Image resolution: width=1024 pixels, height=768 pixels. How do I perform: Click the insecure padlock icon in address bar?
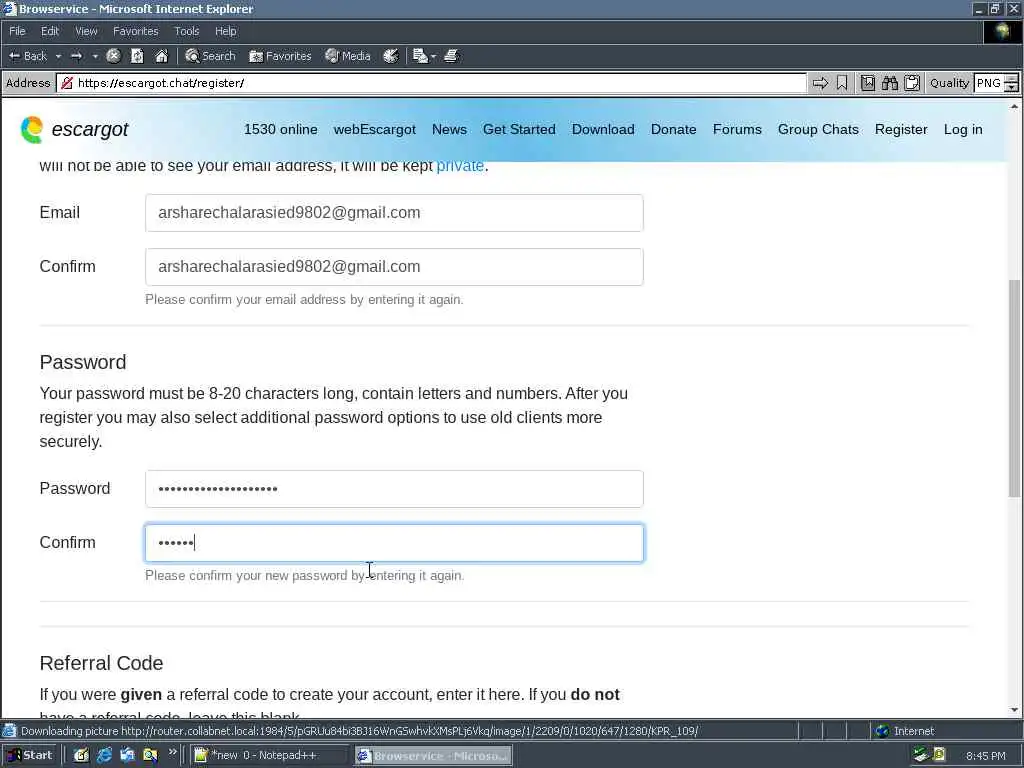pos(67,83)
